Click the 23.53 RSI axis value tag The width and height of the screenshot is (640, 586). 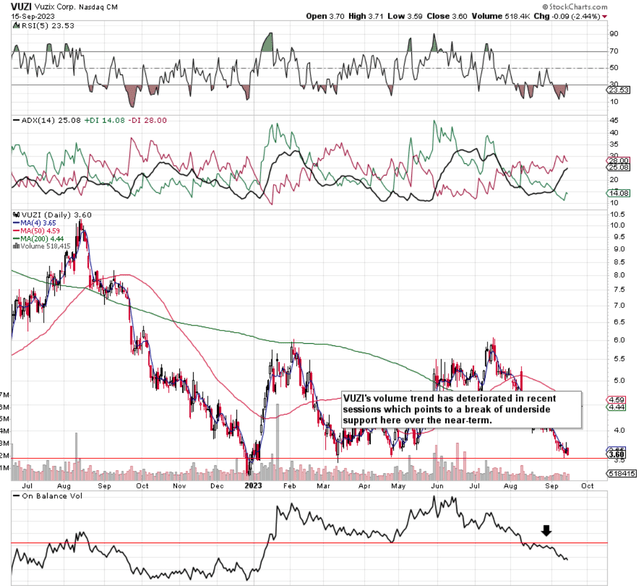[619, 90]
